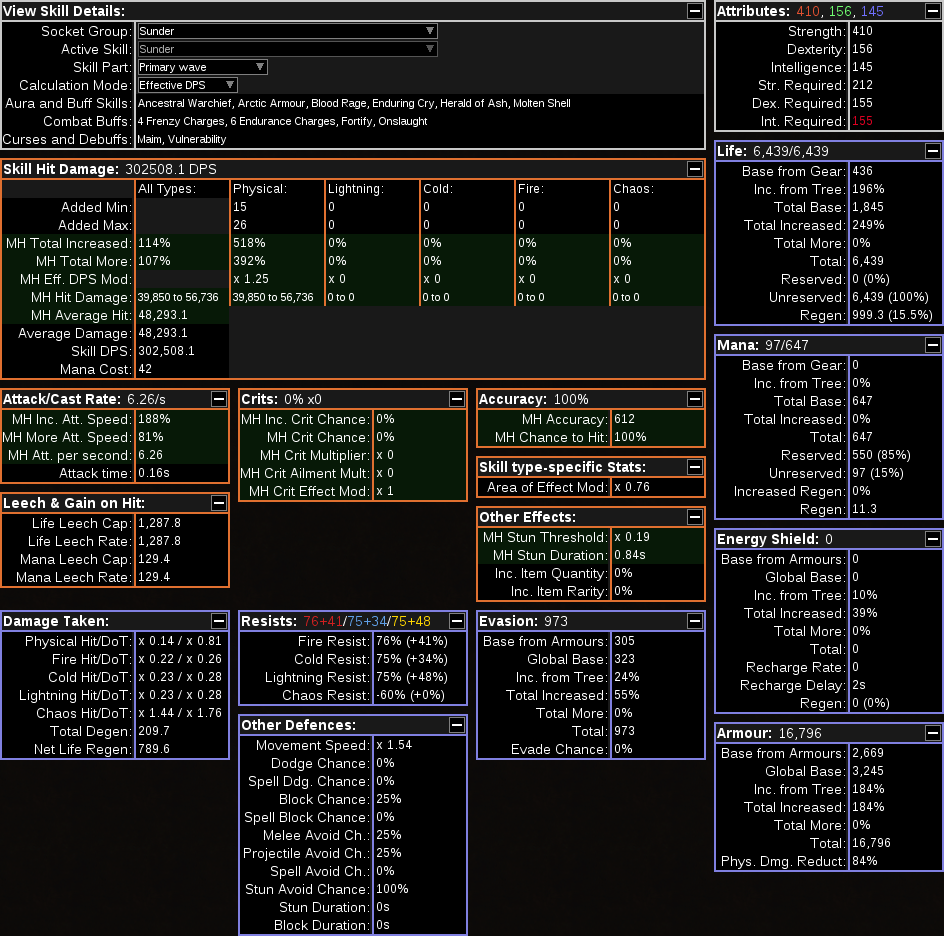Image resolution: width=944 pixels, height=936 pixels.
Task: Toggle the Resists section collapse button
Action: point(457,621)
